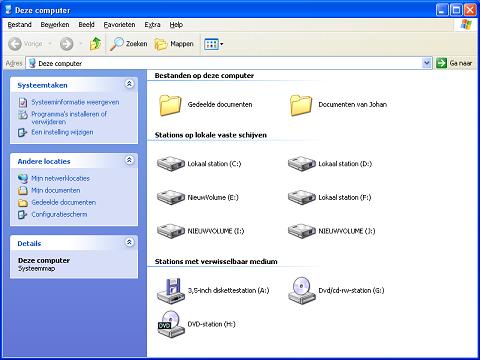The width and height of the screenshot is (480, 360).
Task: Open the address bar dropdown arrow
Action: [x=427, y=63]
